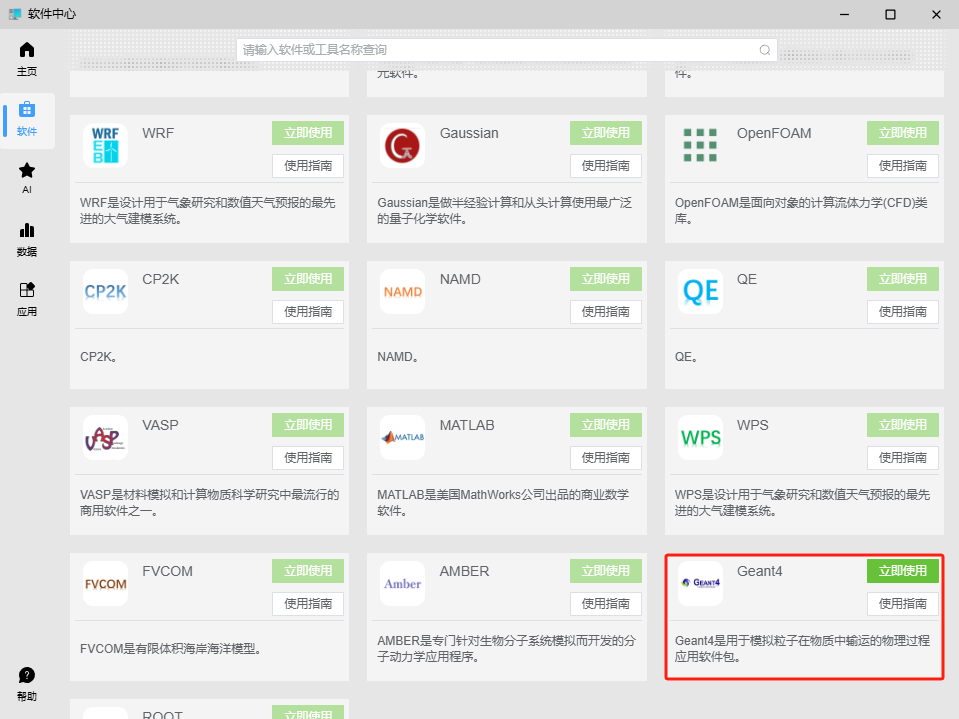959x719 pixels.
Task: Focus the software name search field
Action: pyautogui.click(x=506, y=50)
